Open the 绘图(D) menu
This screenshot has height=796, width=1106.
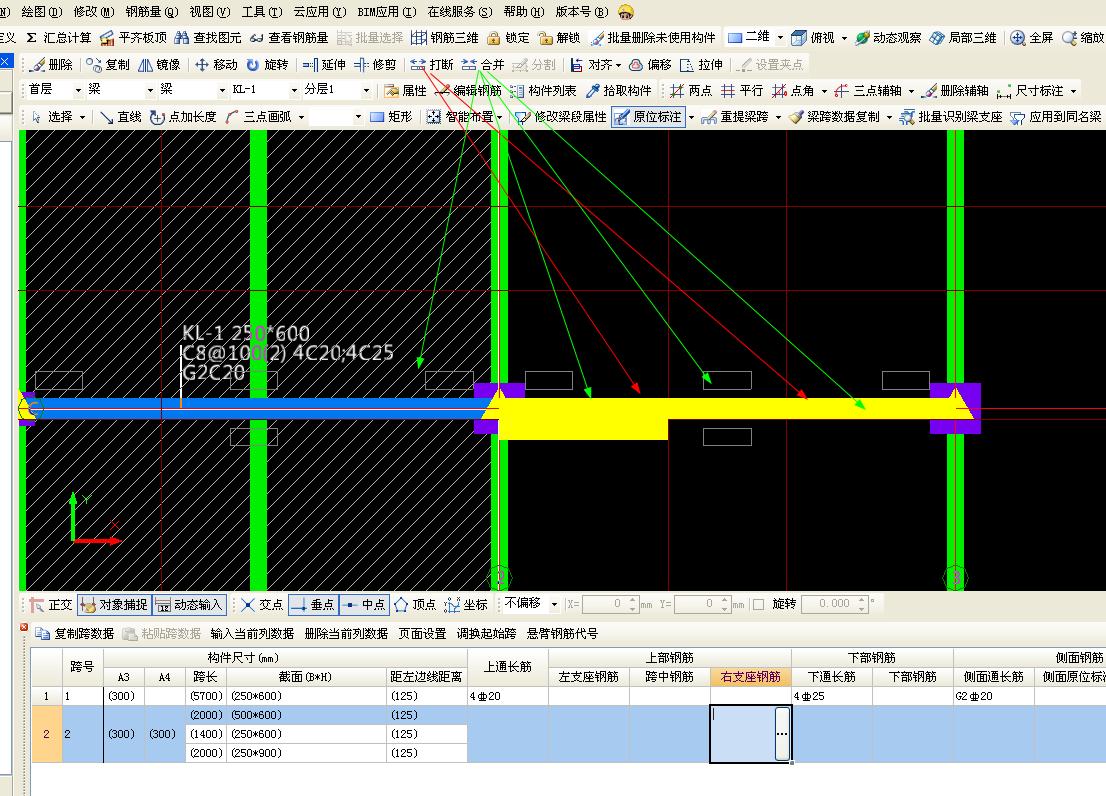tap(42, 12)
